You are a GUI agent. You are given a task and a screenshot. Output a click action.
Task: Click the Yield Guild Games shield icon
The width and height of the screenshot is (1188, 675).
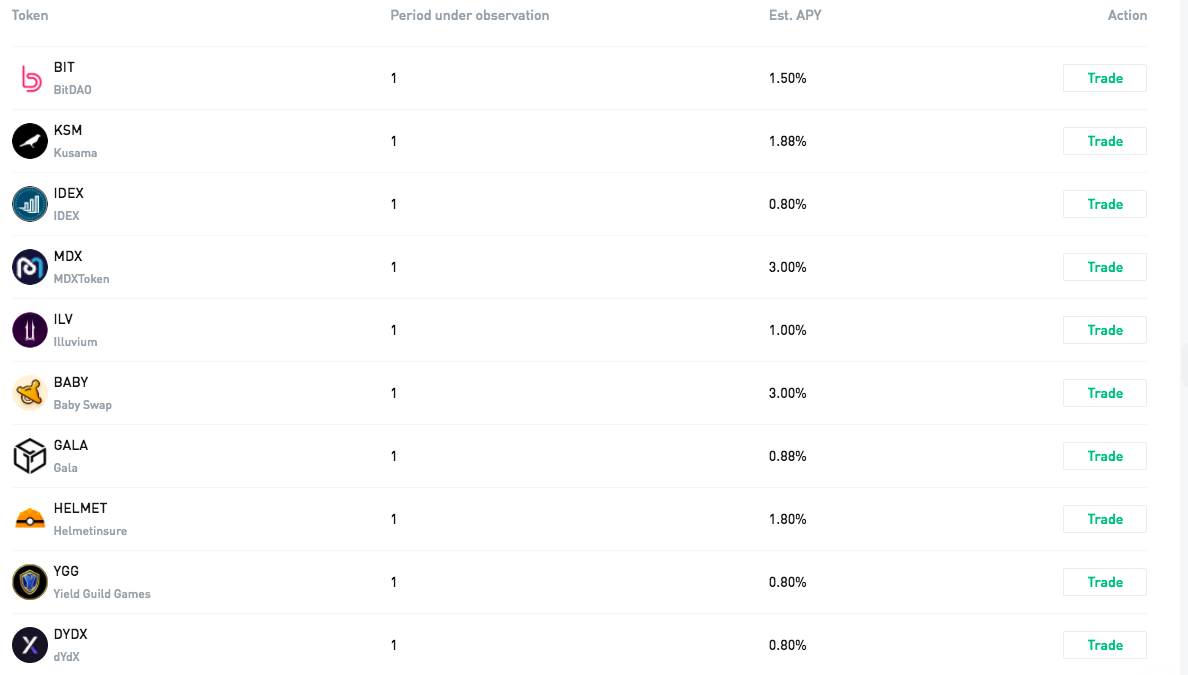click(x=30, y=582)
